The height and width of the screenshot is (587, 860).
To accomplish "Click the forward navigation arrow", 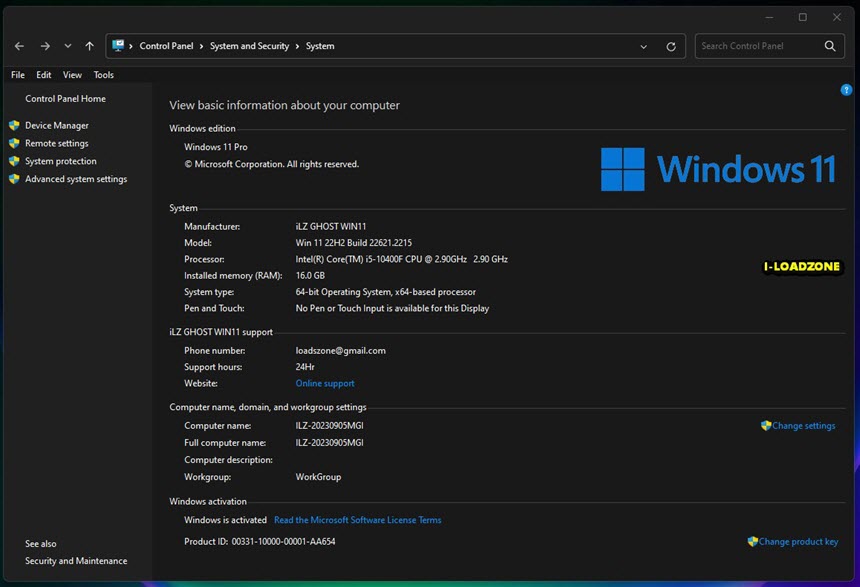I will point(45,46).
